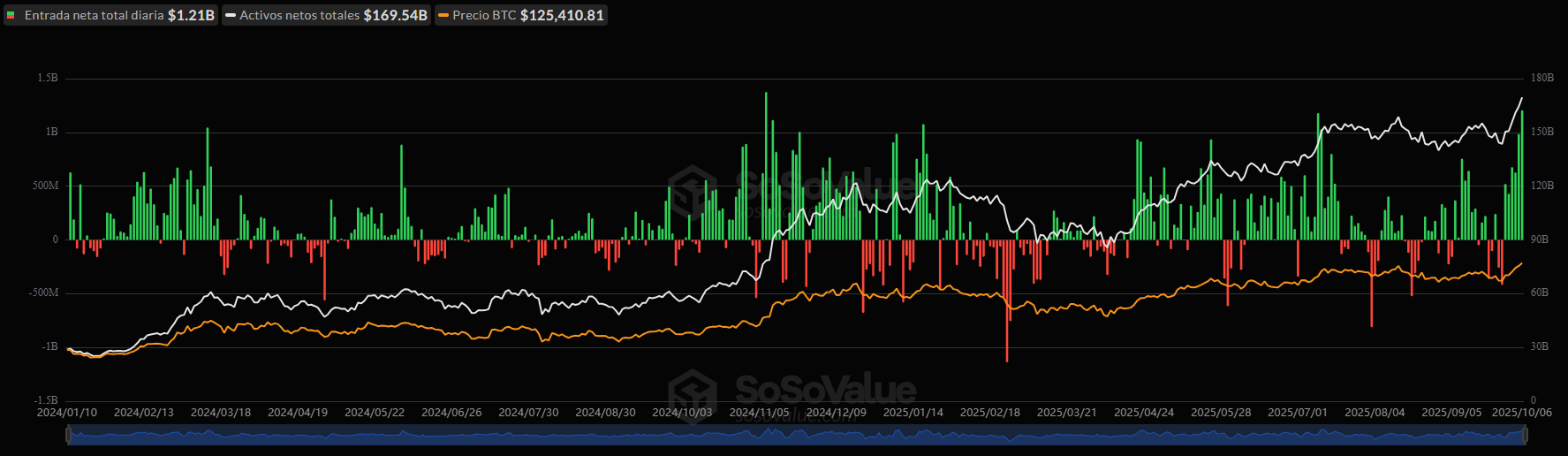Image resolution: width=1568 pixels, height=456 pixels.
Task: Click the 1.5B label on left axis
Action: [48, 78]
